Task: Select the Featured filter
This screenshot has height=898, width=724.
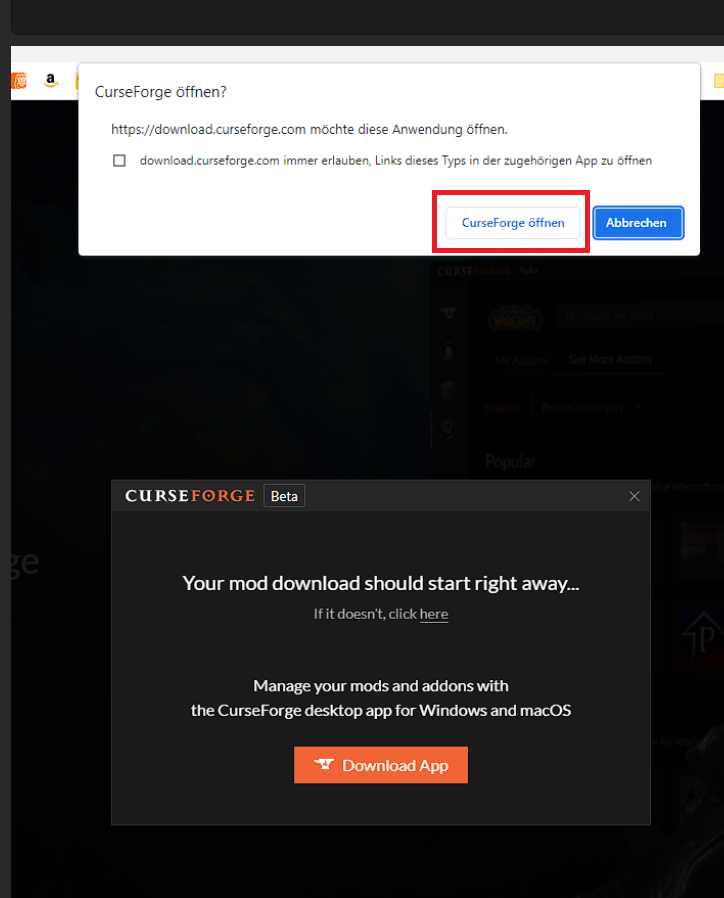Action: (x=503, y=407)
